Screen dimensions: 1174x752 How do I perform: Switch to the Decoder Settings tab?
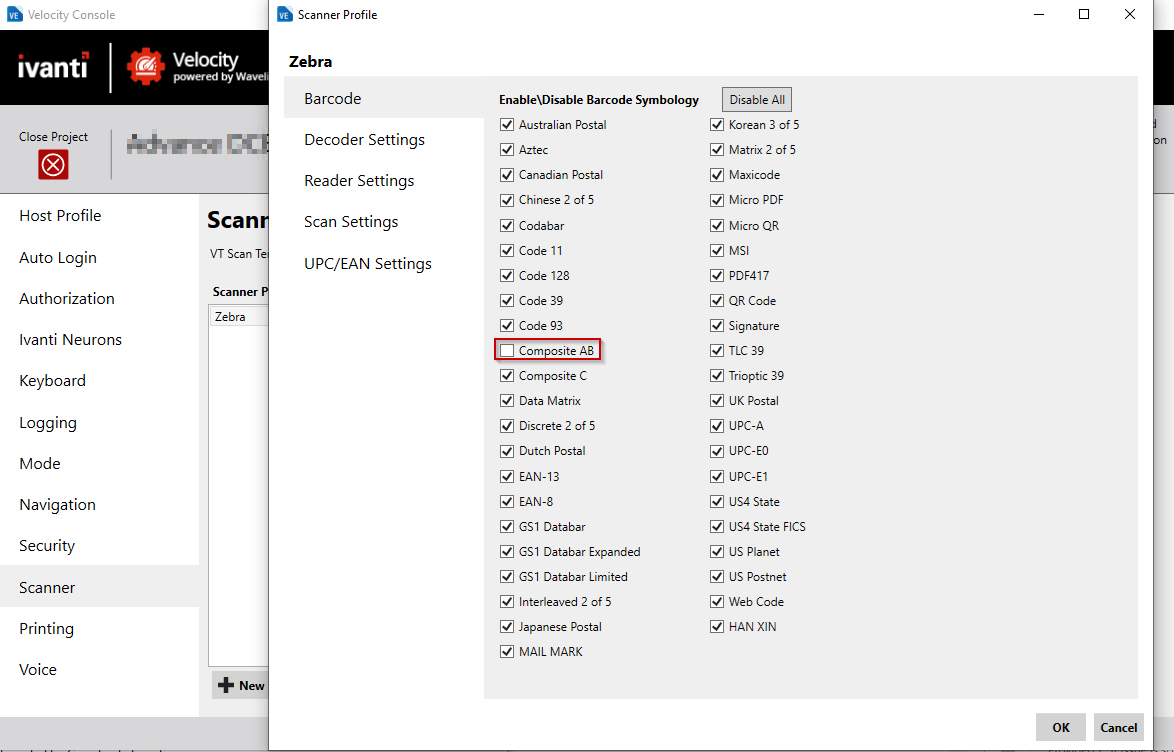click(364, 139)
